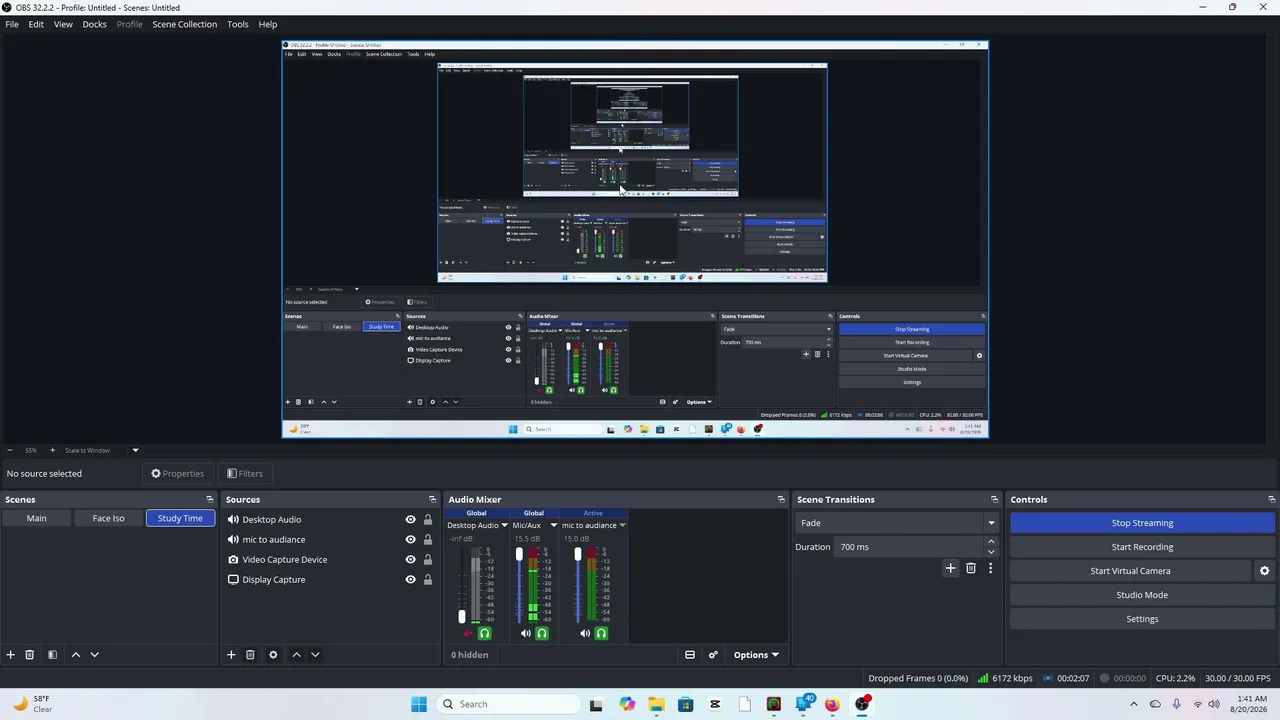This screenshot has height=720, width=1280.
Task: Open the Edit menu
Action: [36, 24]
